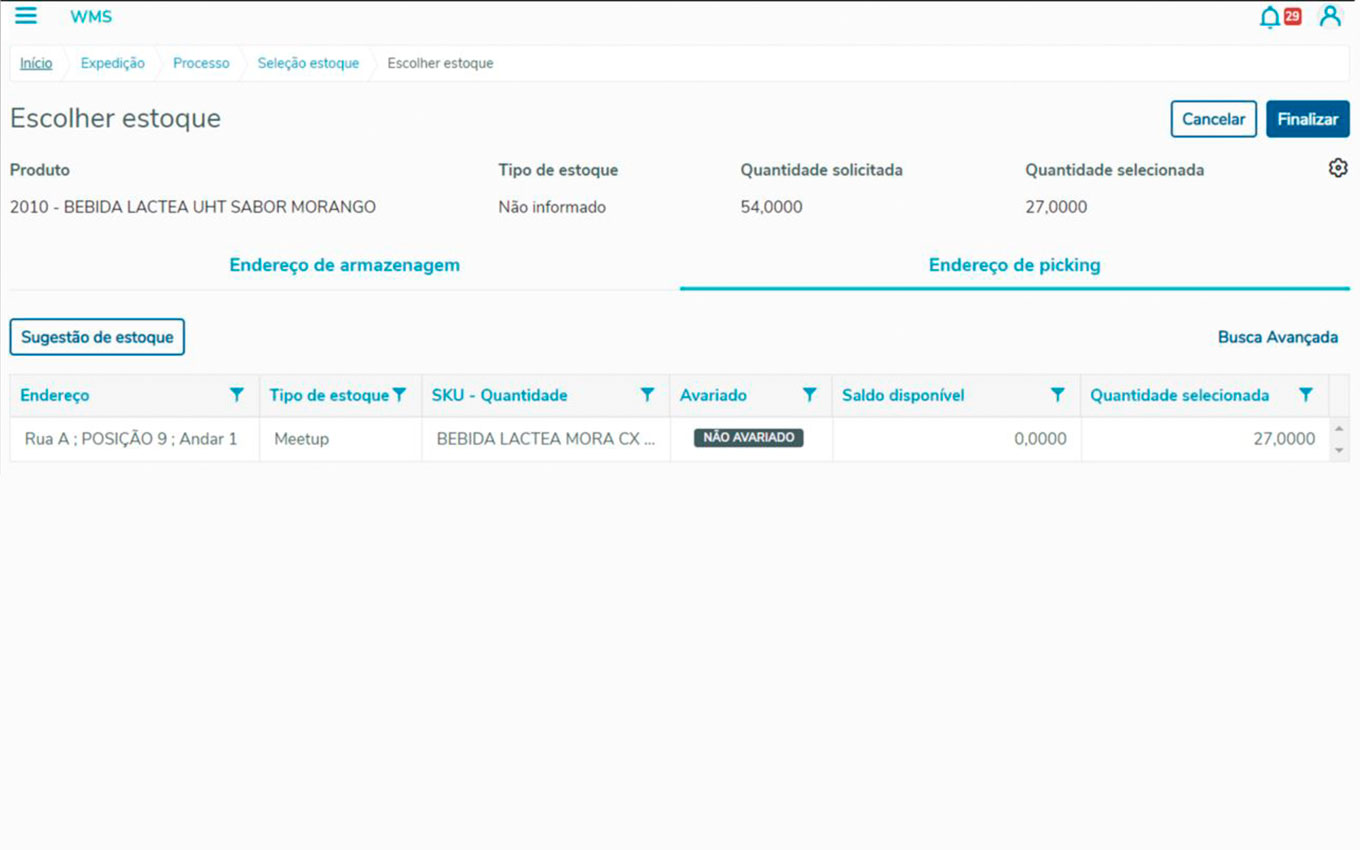
Task: Open the hamburger navigation menu
Action: [x=26, y=16]
